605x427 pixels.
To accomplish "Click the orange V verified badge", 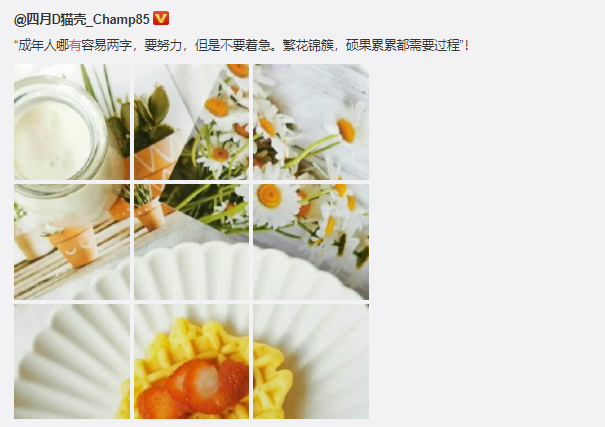I will click(161, 18).
